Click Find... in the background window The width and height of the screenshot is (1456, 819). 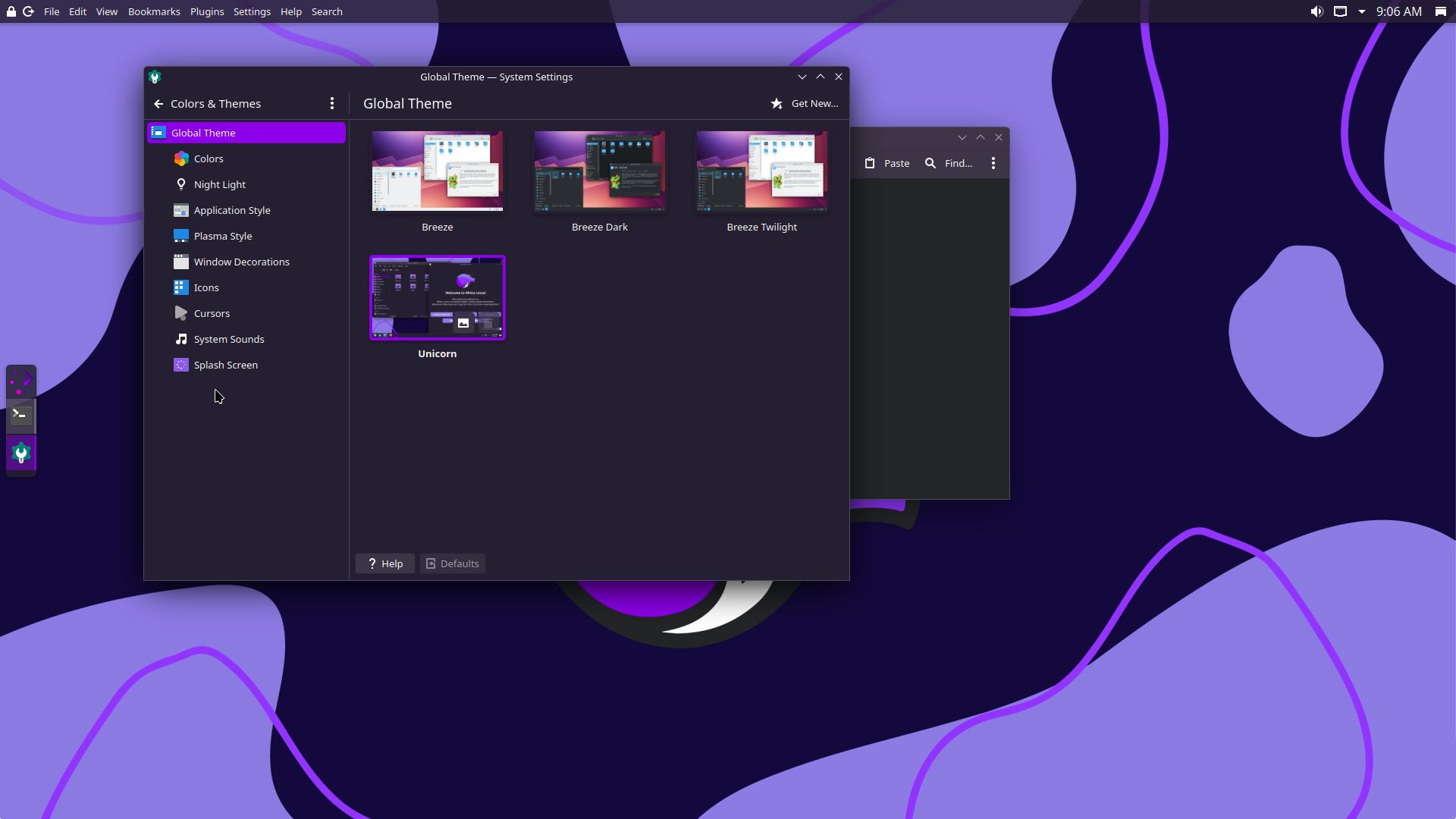(949, 163)
